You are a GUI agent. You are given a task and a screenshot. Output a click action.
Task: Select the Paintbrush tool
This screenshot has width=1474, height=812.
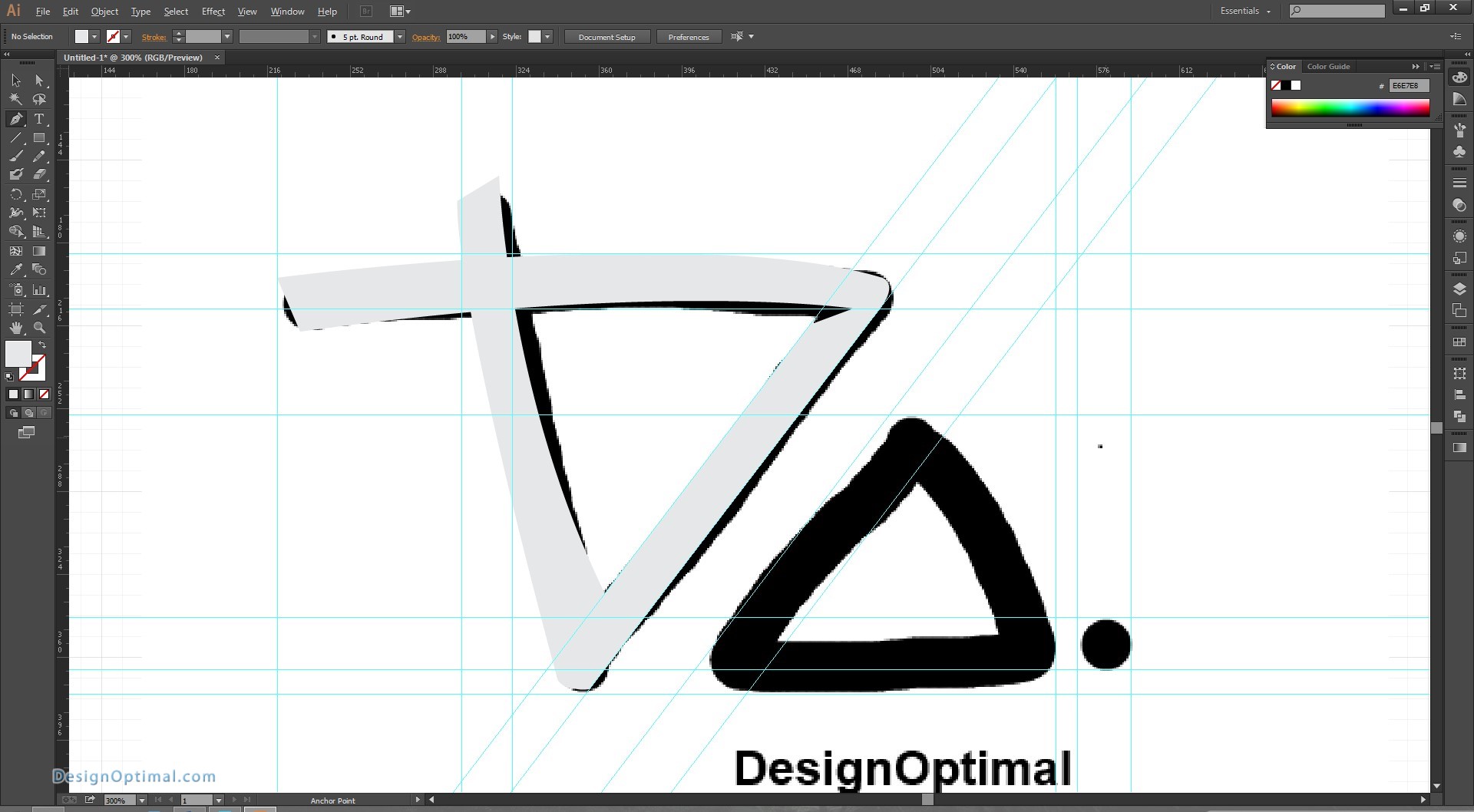(16, 156)
